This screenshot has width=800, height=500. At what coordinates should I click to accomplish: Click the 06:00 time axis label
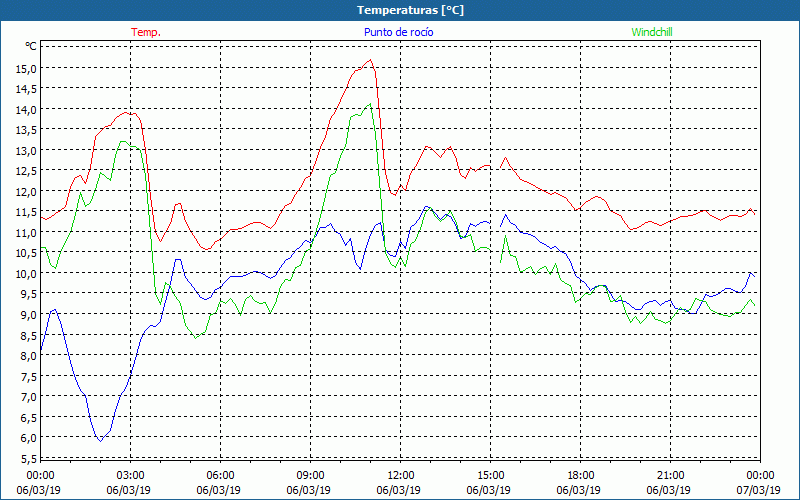click(x=218, y=476)
